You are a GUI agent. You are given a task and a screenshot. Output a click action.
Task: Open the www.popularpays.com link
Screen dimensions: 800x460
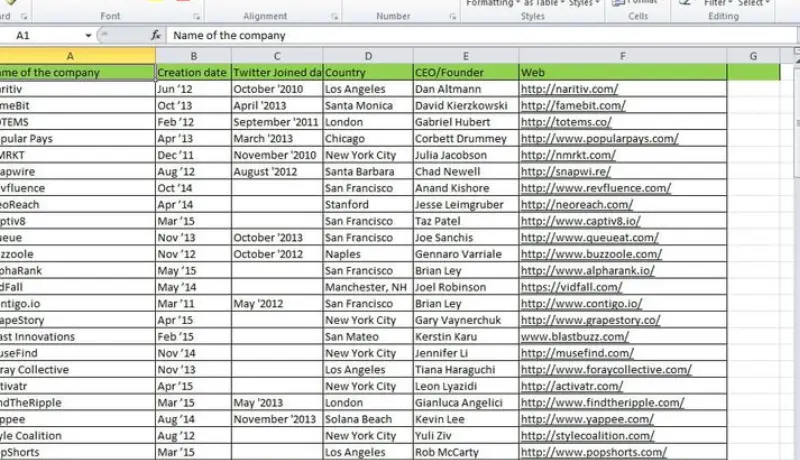click(599, 138)
